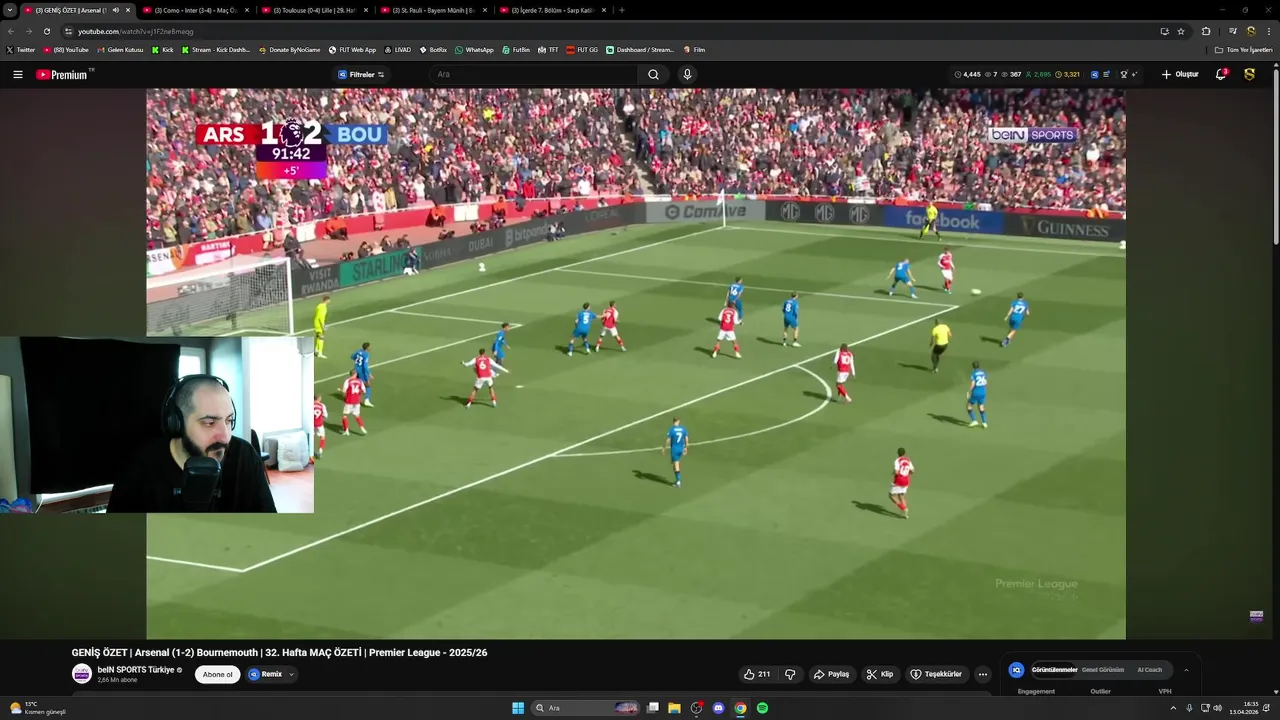Select the Genel Görünüm tab
Image resolution: width=1280 pixels, height=720 pixels.
(1103, 670)
